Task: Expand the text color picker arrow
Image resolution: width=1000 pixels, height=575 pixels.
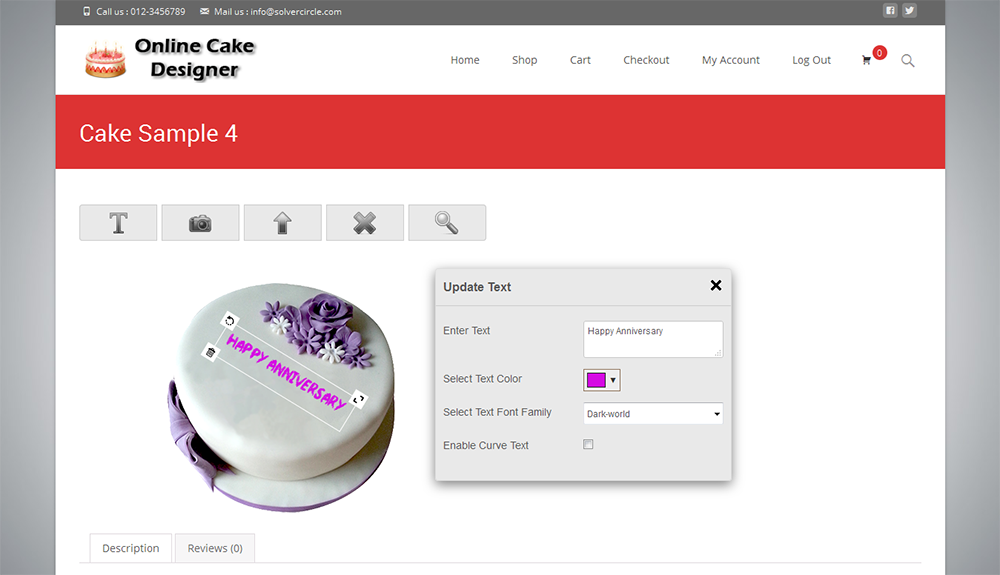Action: [x=613, y=381]
